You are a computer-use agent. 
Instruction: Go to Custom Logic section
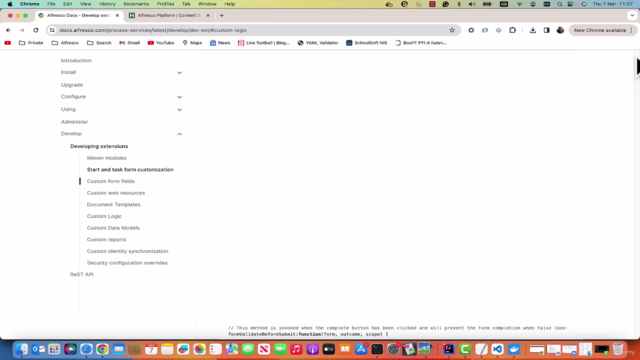(x=104, y=216)
